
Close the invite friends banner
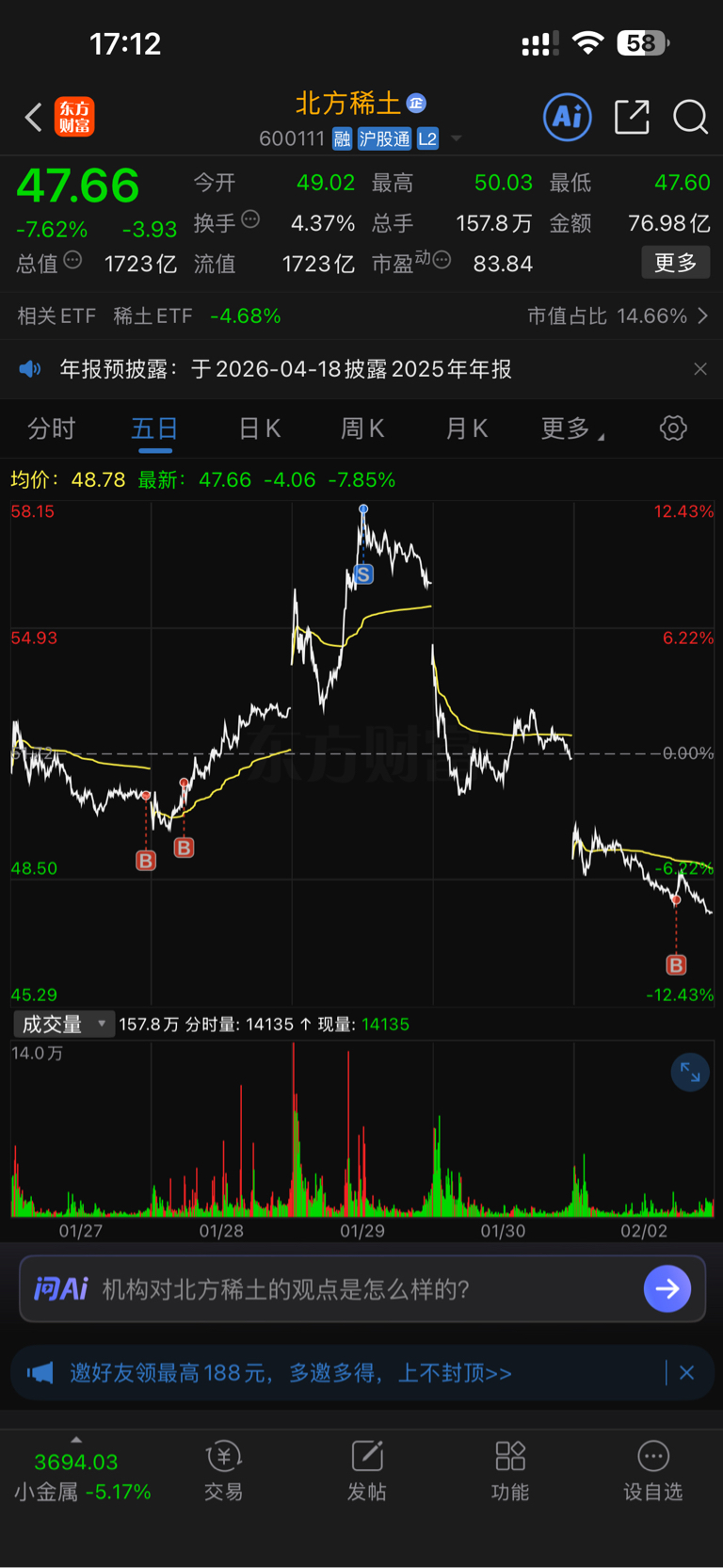tap(686, 1373)
